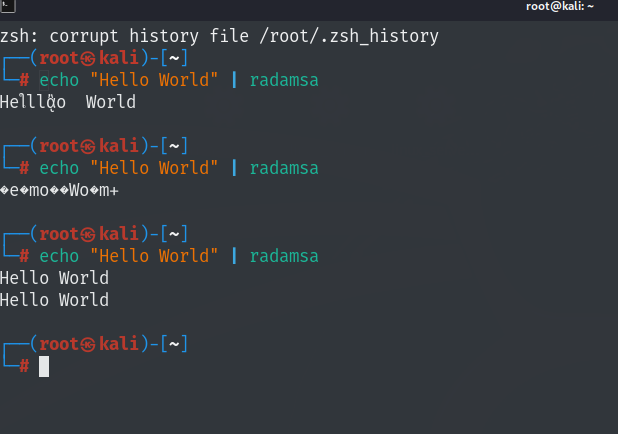Click the corrupt history file warning line
618x434 pixels.
[x=219, y=36]
